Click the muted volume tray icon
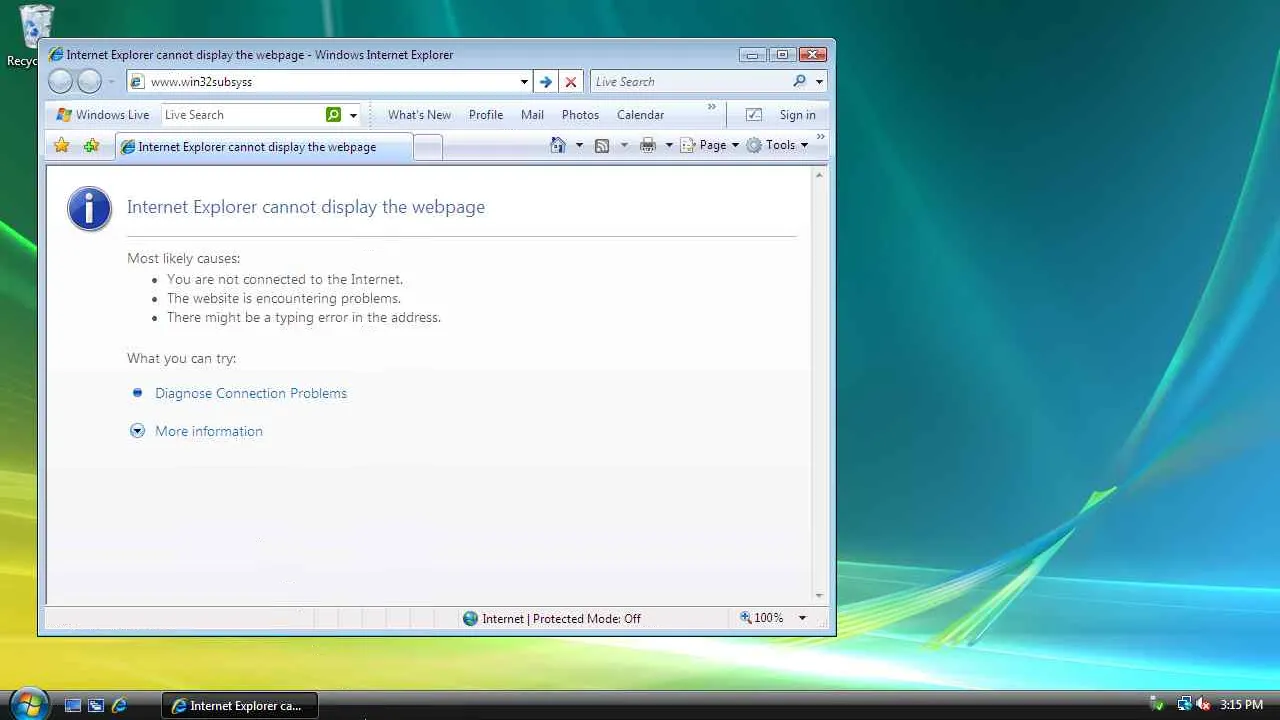Screen dimensions: 1280x720 (1203, 705)
